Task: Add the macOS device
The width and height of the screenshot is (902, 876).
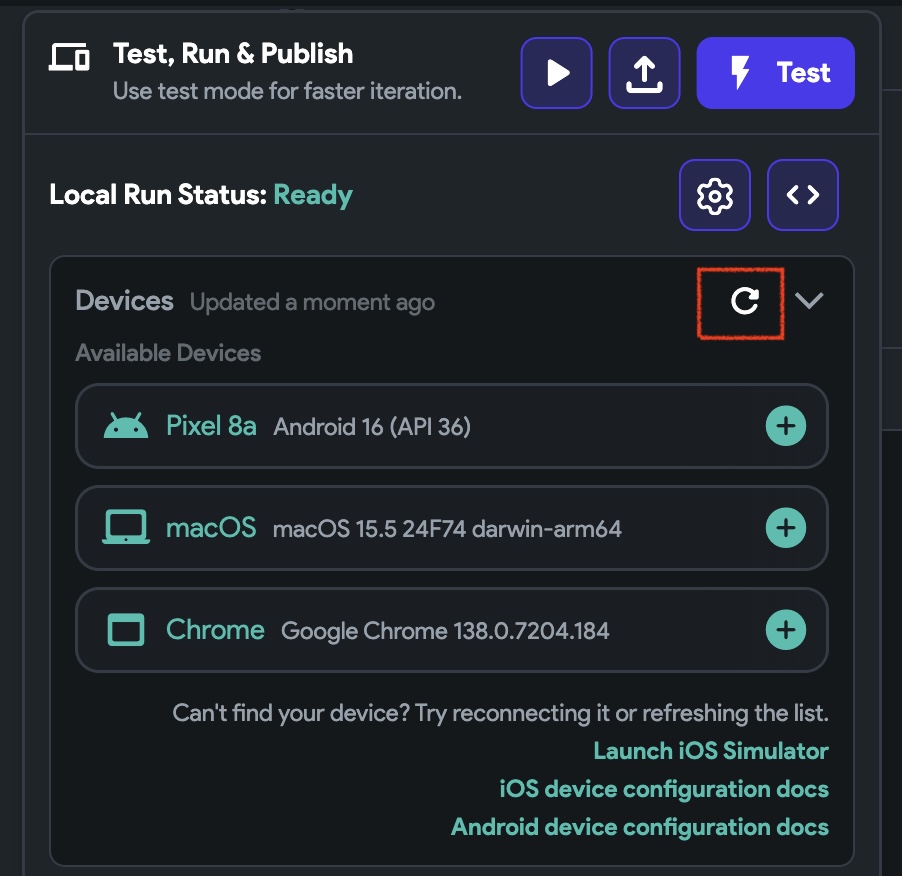Action: [786, 528]
